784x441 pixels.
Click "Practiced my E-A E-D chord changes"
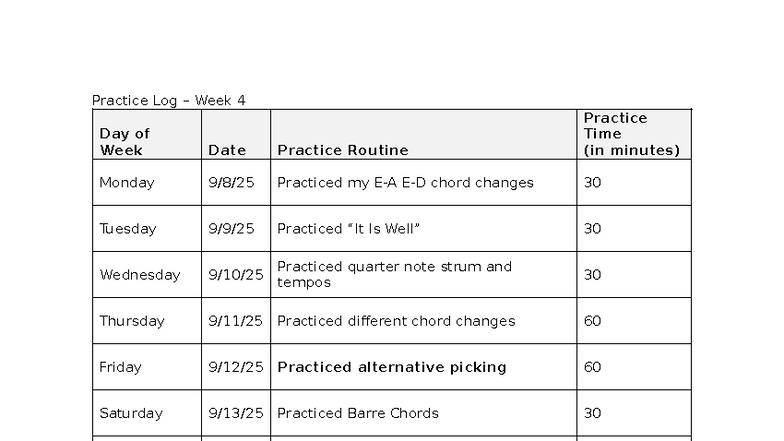click(x=405, y=183)
